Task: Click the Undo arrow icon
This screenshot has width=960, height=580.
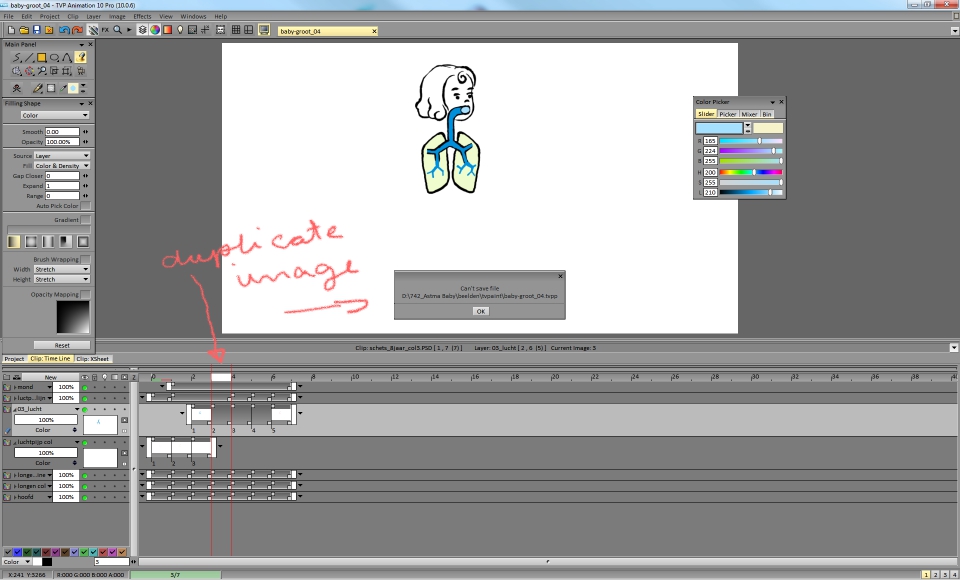Action: 64,30
